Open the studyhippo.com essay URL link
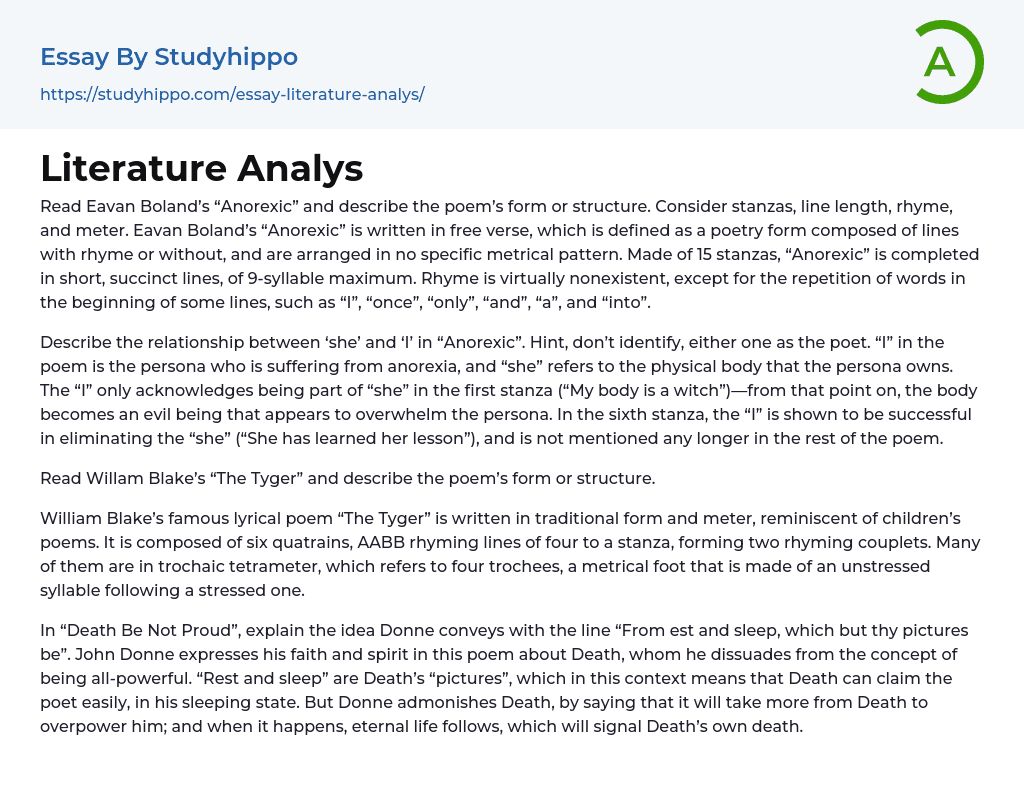 click(x=232, y=94)
